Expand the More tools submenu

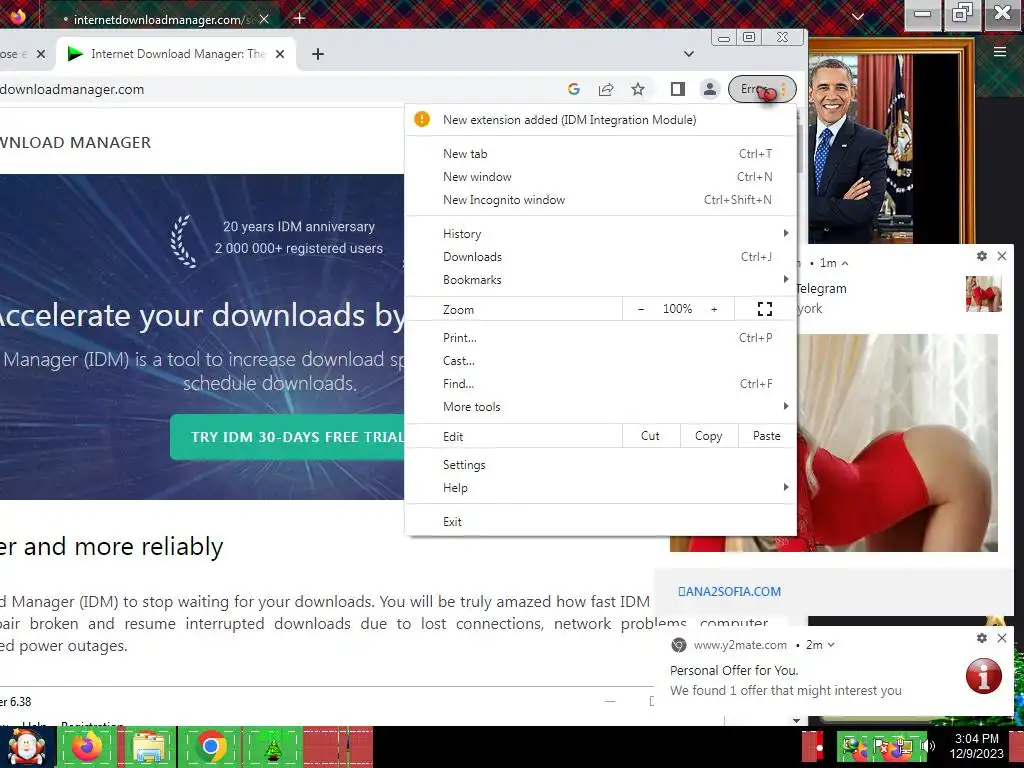600,407
